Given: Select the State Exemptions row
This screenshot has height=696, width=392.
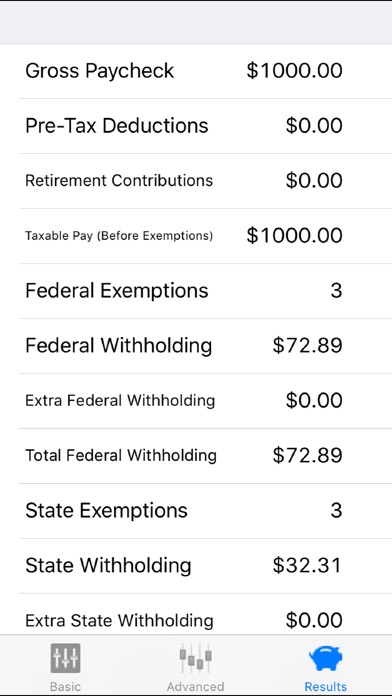Looking at the screenshot, I should tap(196, 511).
